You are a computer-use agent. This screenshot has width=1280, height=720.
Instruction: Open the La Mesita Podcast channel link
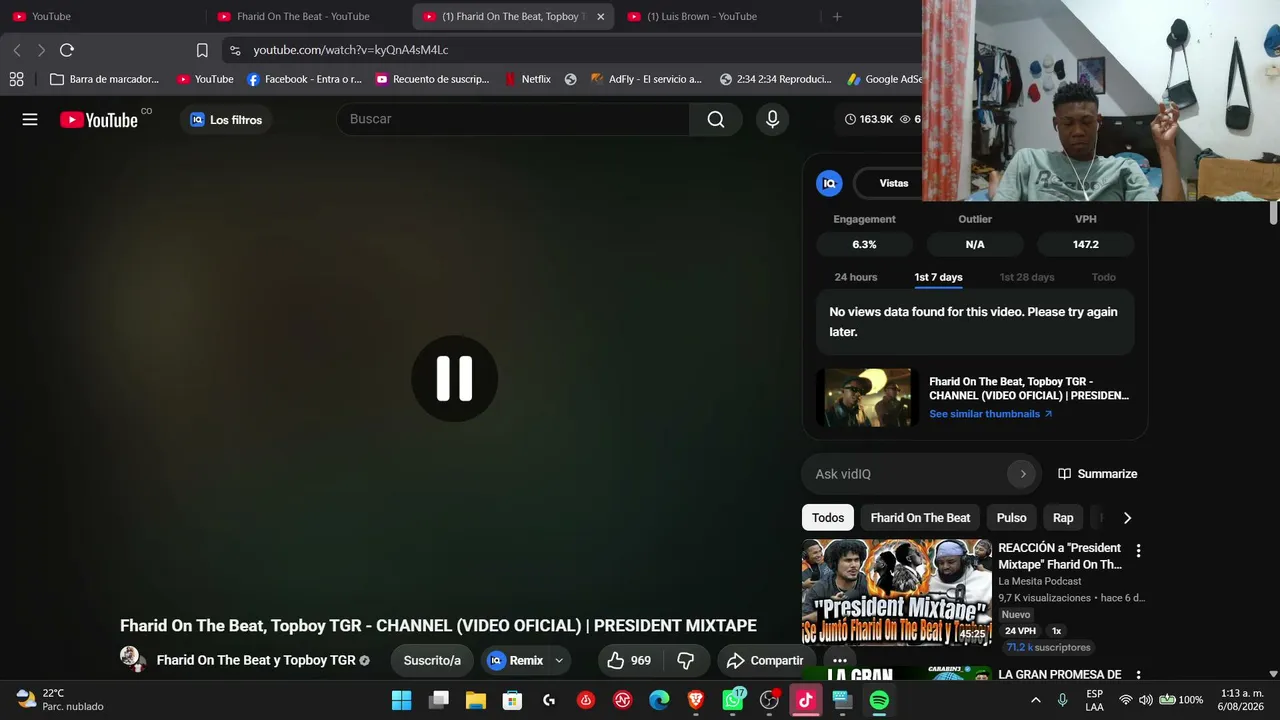click(x=1039, y=581)
